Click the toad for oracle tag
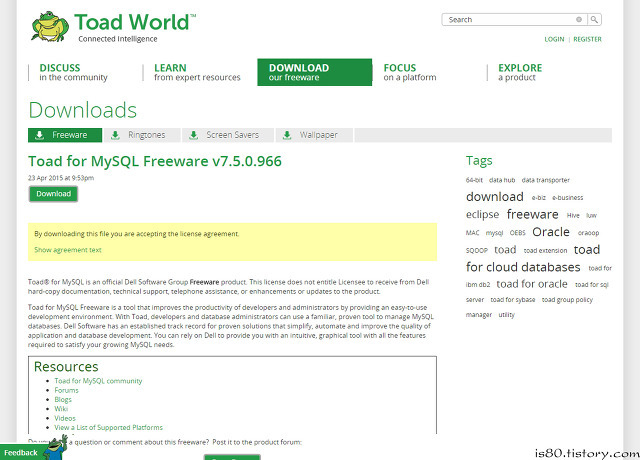The image size is (640, 460). 532,284
